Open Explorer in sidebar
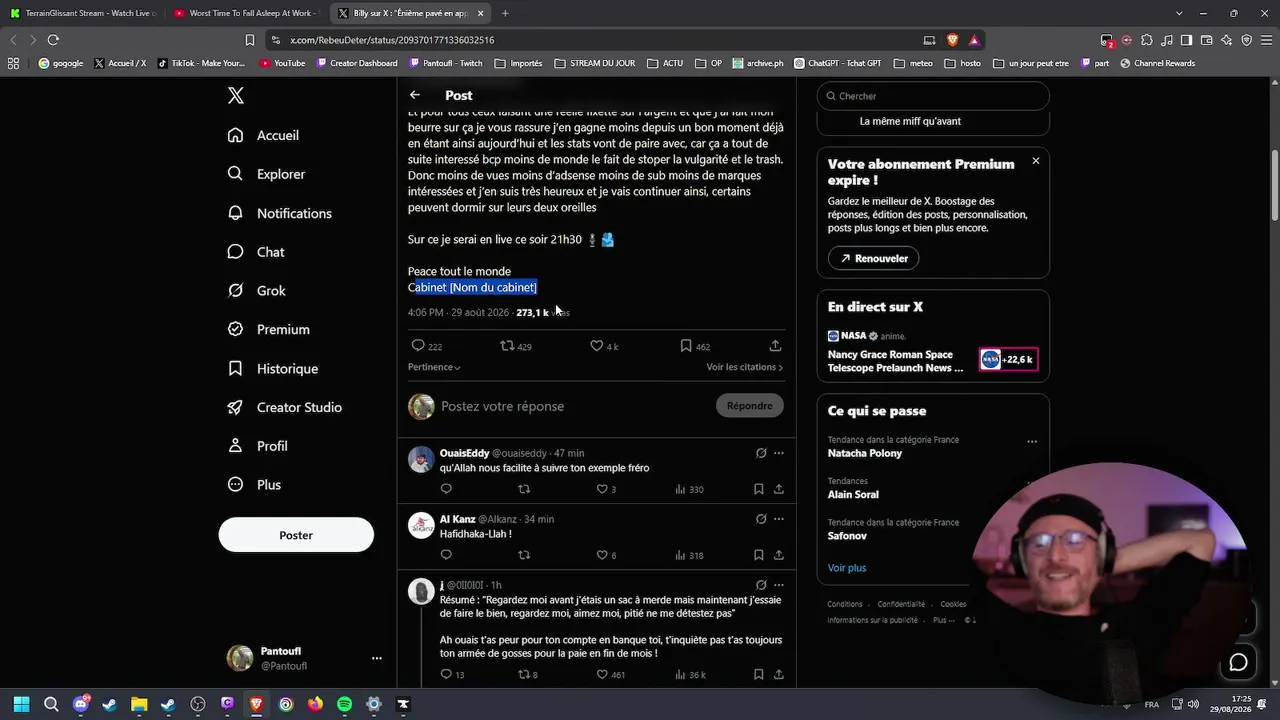The height and width of the screenshot is (720, 1280). [267, 174]
